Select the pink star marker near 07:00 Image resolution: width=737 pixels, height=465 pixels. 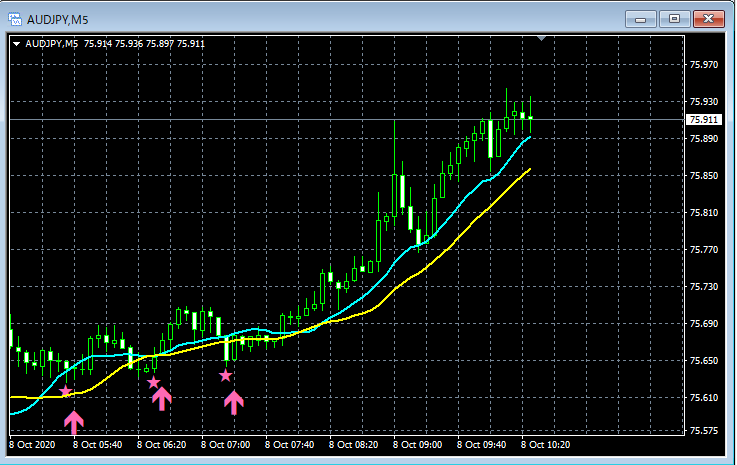[226, 375]
